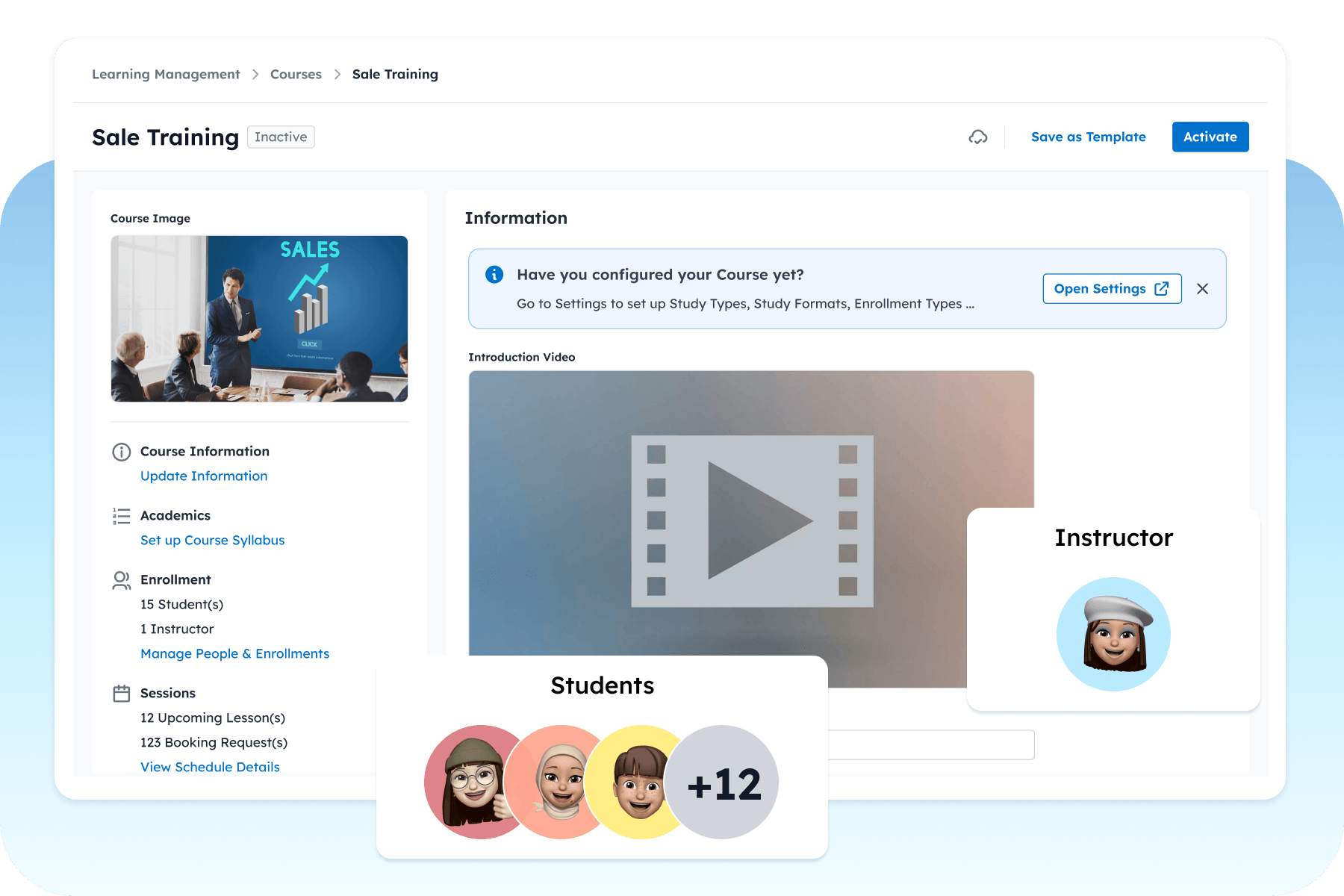
Task: Click the Enrollment people icon
Action: coord(120,580)
